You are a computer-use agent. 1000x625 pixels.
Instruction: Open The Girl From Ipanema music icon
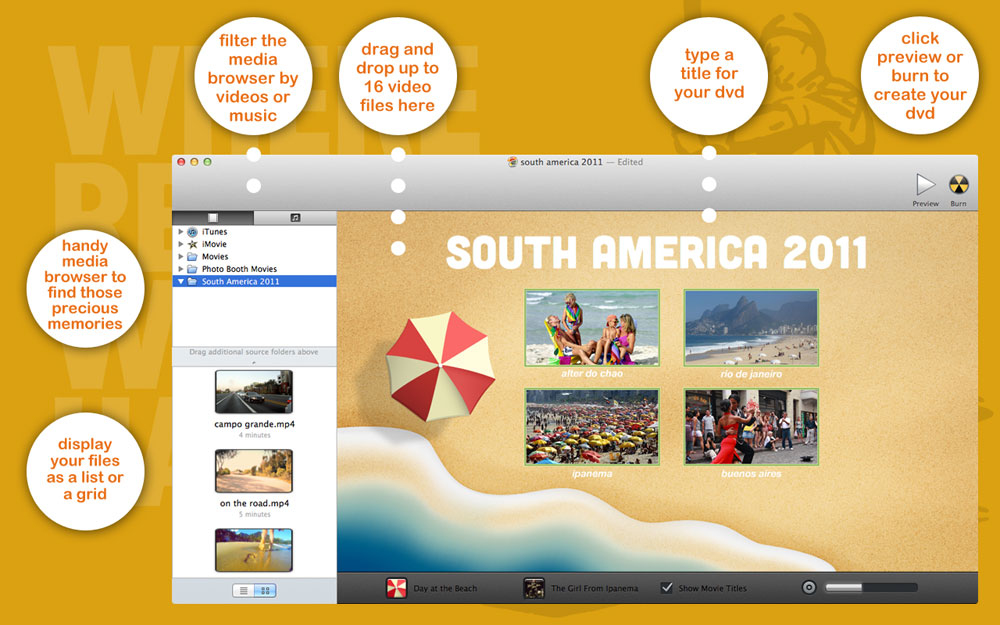tap(534, 588)
